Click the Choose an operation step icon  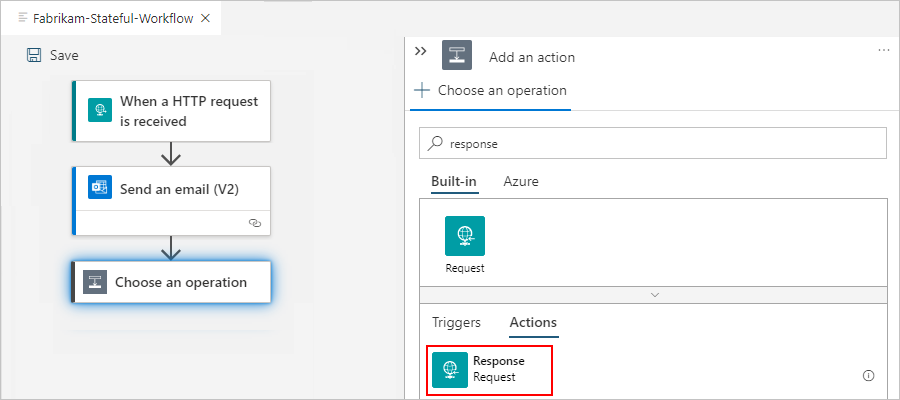tap(95, 282)
